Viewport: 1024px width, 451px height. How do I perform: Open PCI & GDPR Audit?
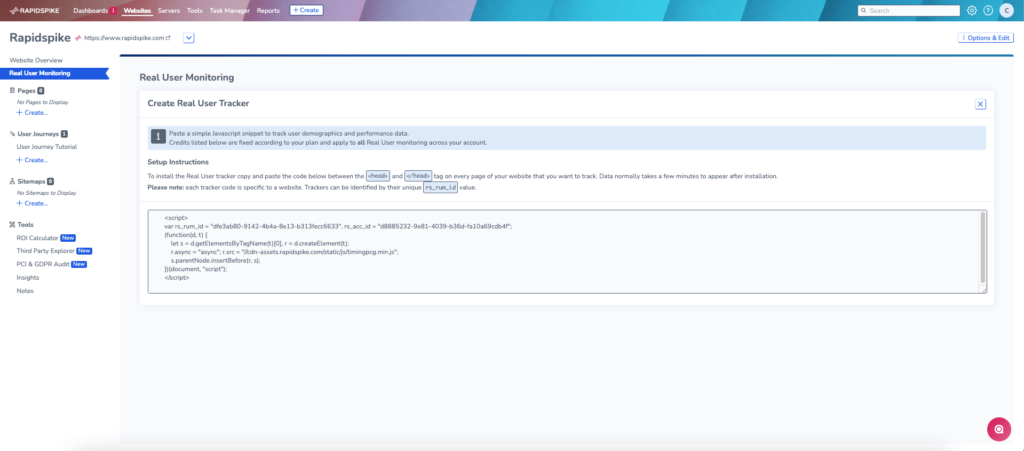[43, 264]
